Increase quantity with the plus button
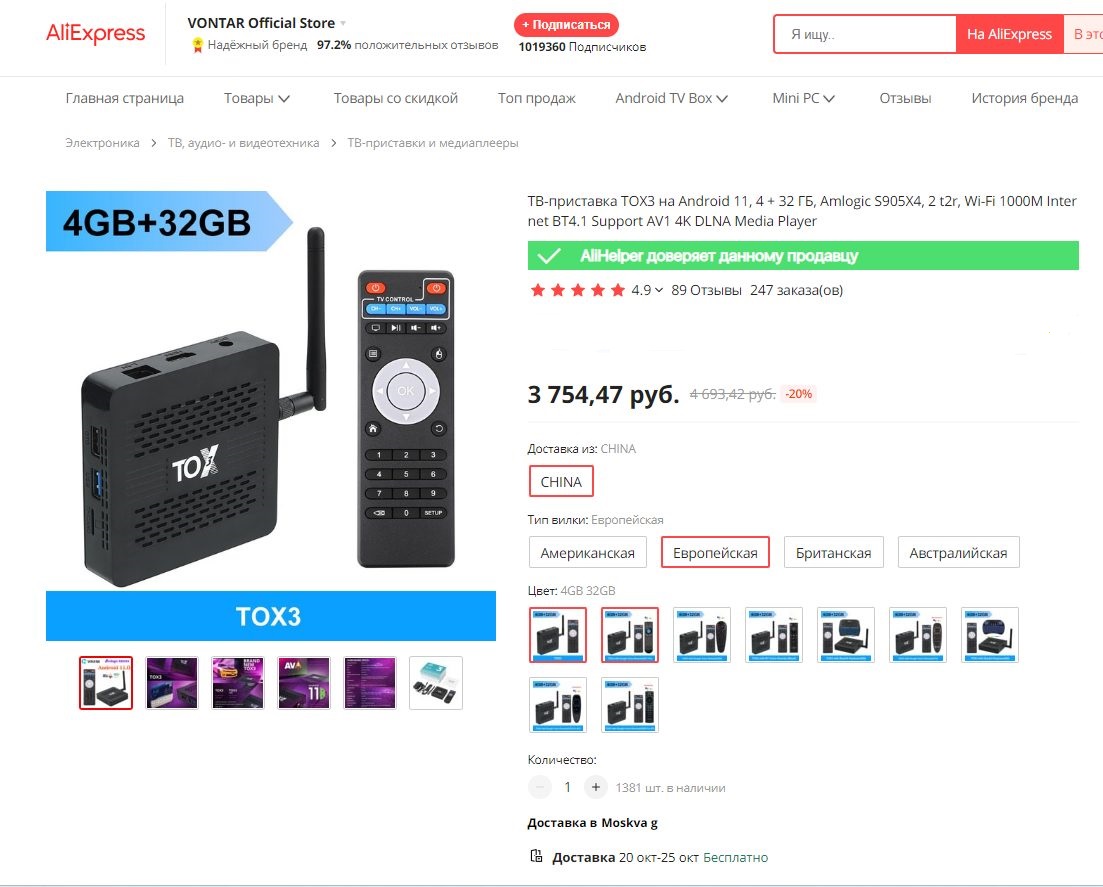The width and height of the screenshot is (1103, 887). pos(596,787)
